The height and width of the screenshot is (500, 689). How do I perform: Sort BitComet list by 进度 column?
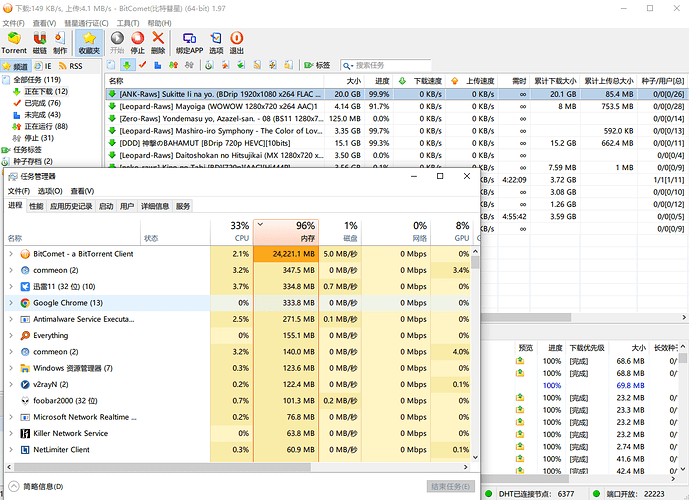(x=379, y=81)
